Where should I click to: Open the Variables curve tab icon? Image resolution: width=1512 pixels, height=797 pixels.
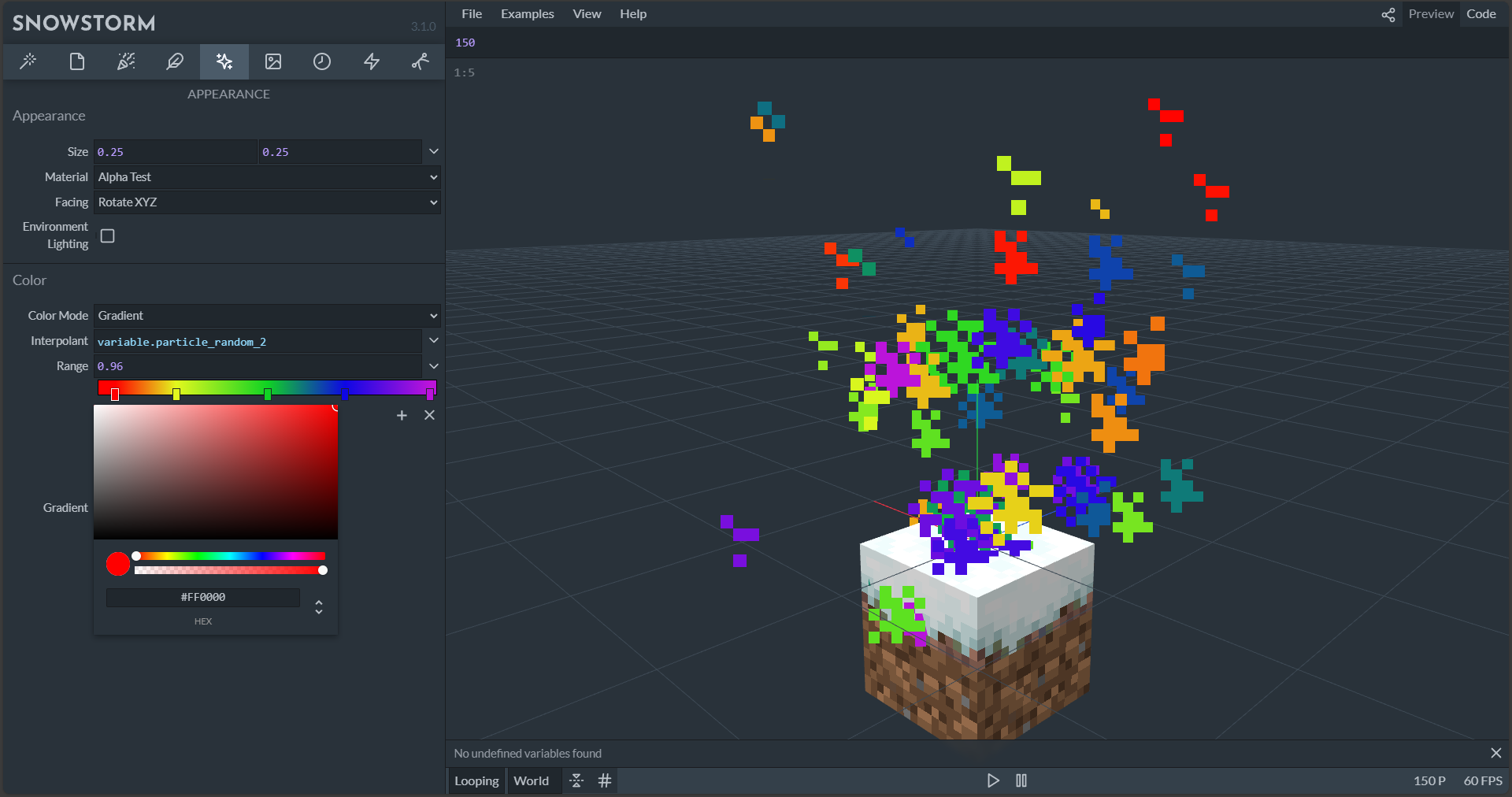point(421,61)
